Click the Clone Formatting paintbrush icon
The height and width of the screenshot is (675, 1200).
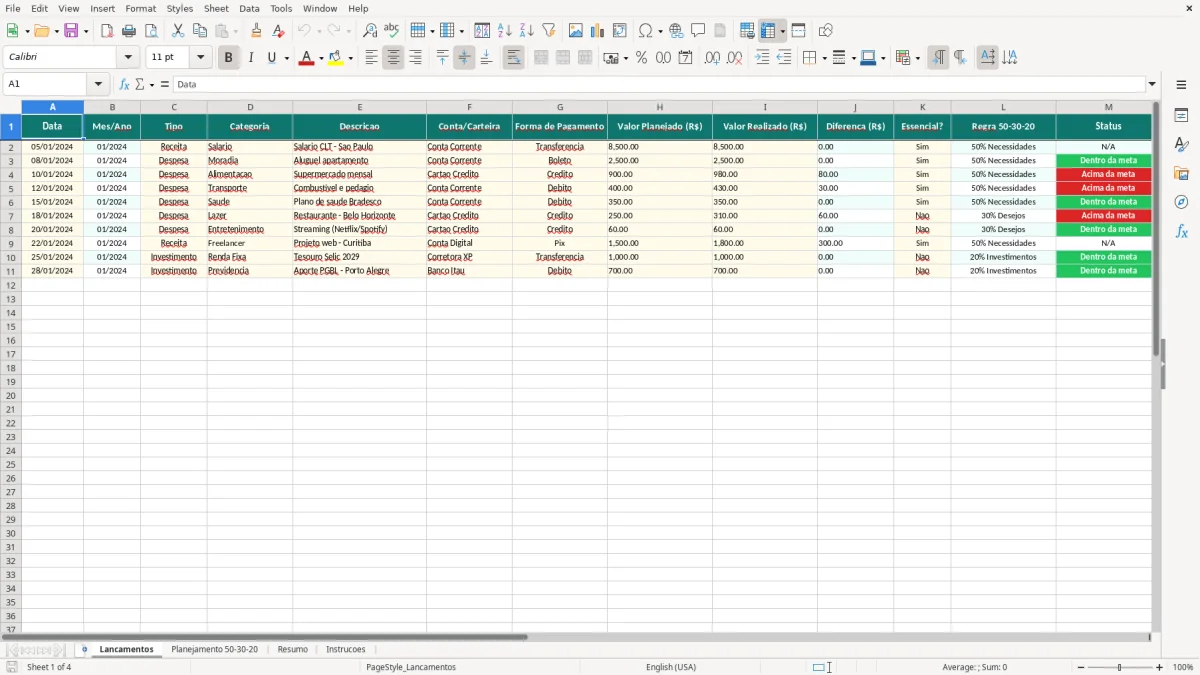click(x=257, y=31)
